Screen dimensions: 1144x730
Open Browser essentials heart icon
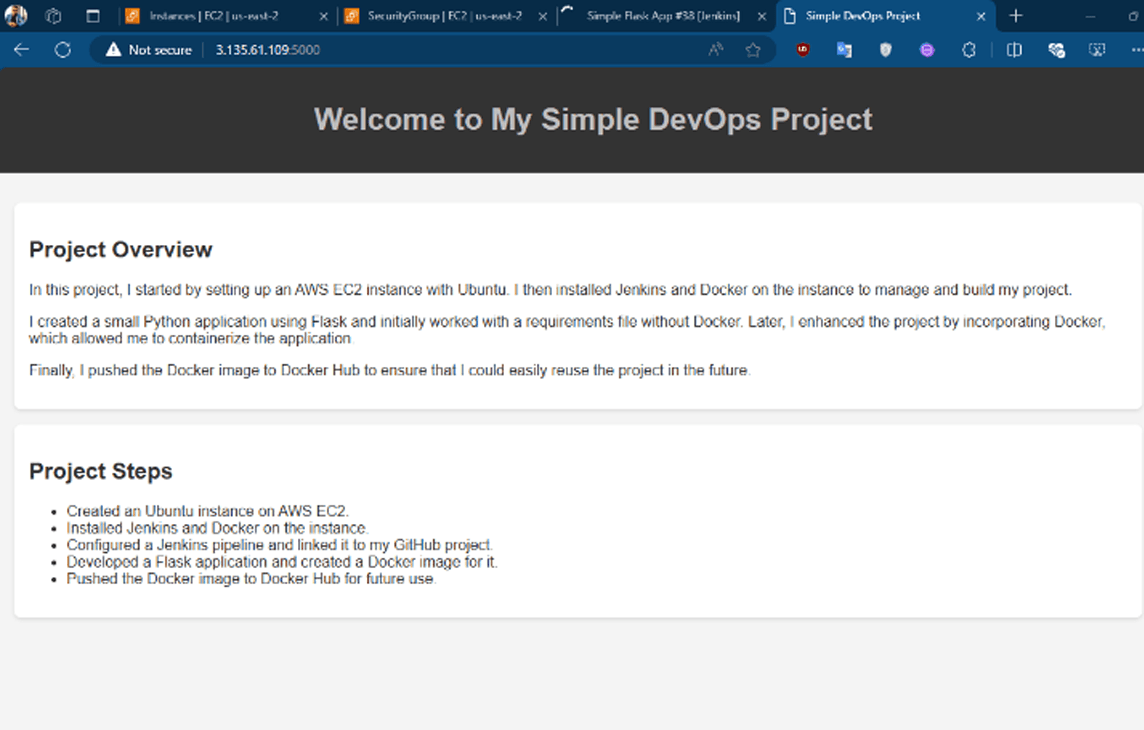coord(1056,50)
